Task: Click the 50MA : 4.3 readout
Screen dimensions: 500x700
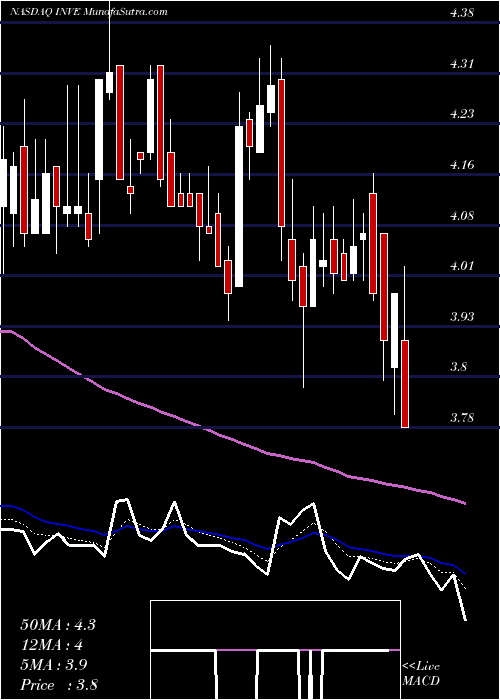Action: [58, 625]
